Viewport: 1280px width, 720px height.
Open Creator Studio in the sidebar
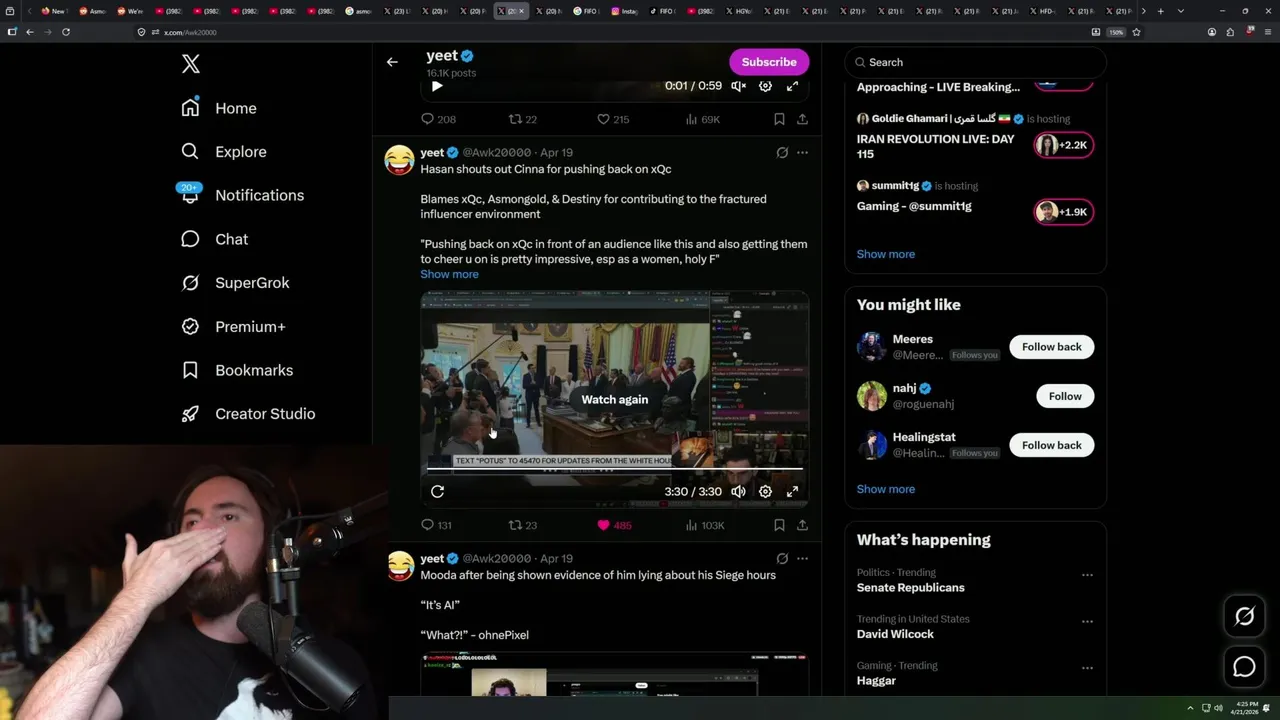coord(248,414)
